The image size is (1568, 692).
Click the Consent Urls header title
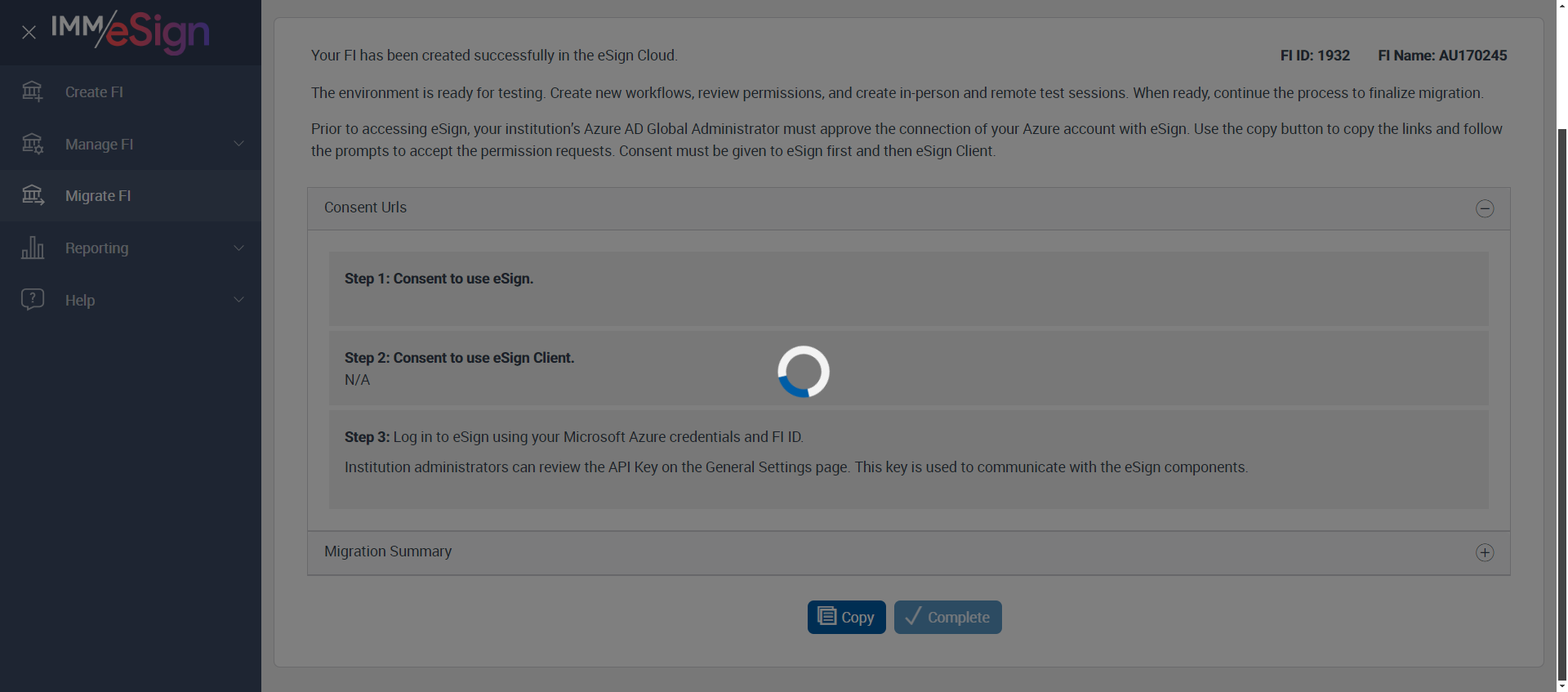[365, 208]
